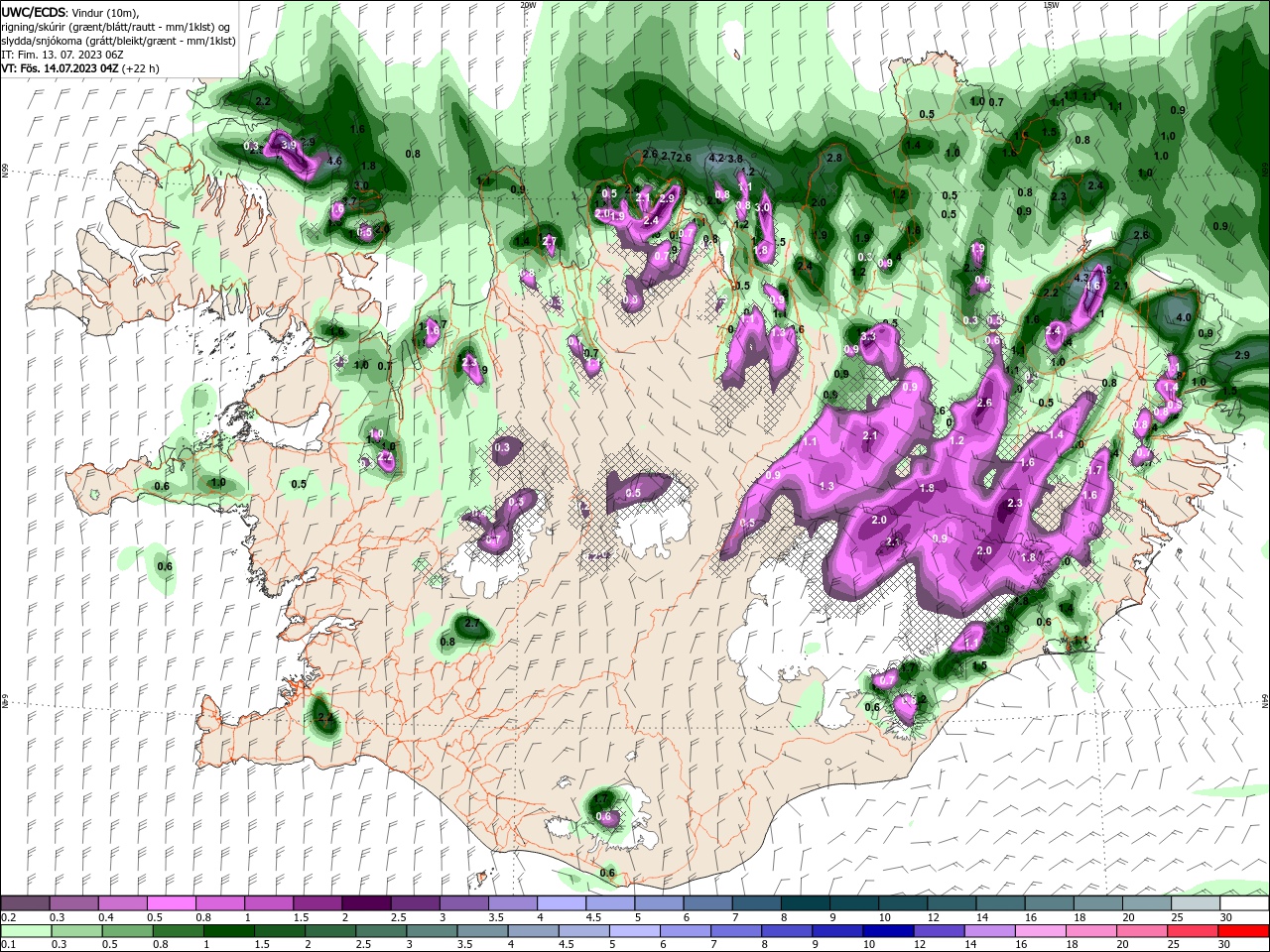The width and height of the screenshot is (1270, 952).
Task: Click the 'rigning/skúrir' legend description line
Action: pos(117,26)
